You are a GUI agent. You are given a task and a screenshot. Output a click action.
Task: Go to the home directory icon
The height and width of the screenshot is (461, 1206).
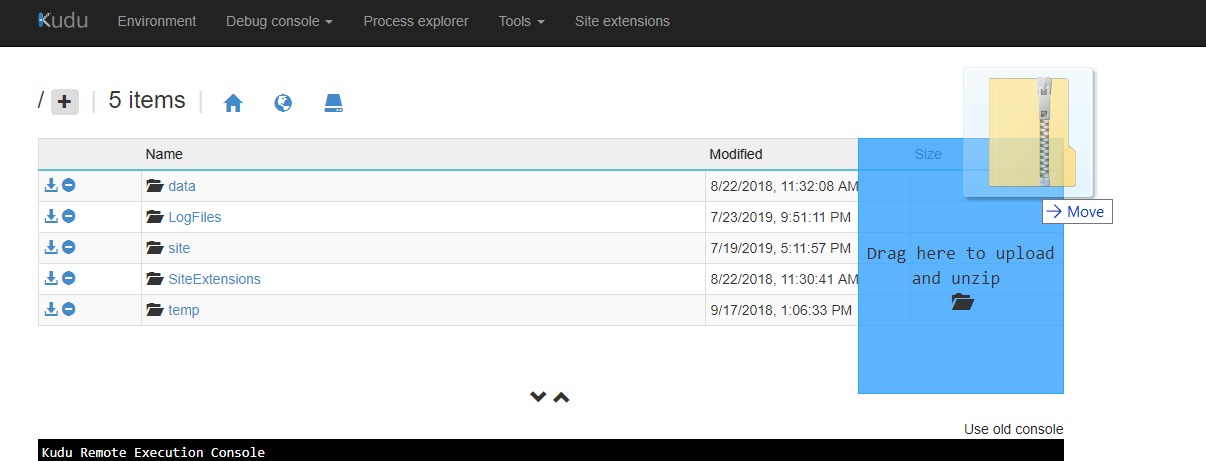pyautogui.click(x=233, y=103)
